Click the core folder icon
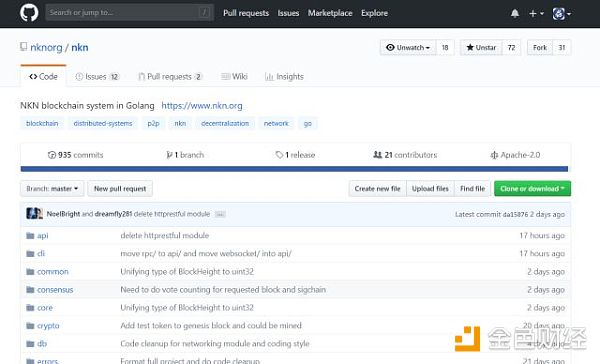This screenshot has height=364, width=600. tap(30, 307)
